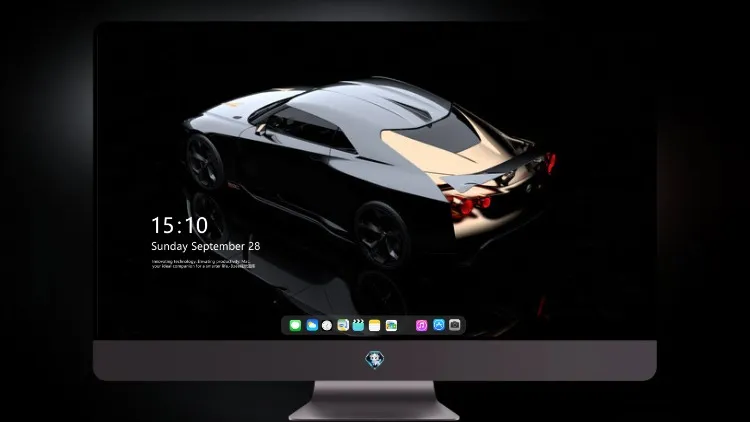Click the Sunday September 28 date
Screen dimensions: 750x422
tap(206, 246)
